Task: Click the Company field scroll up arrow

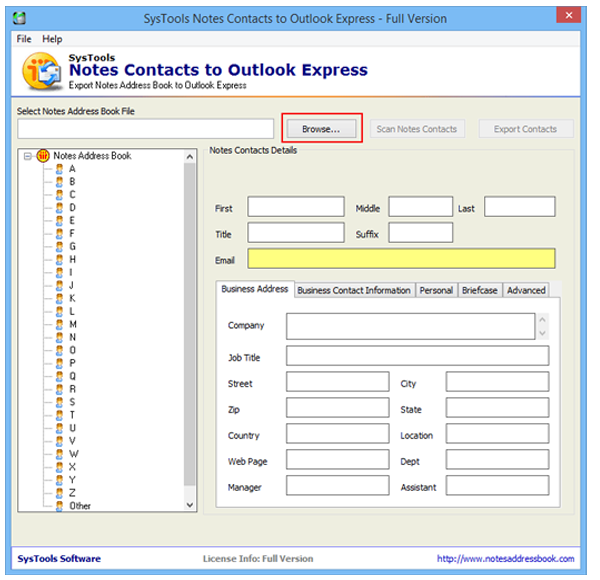Action: click(542, 319)
